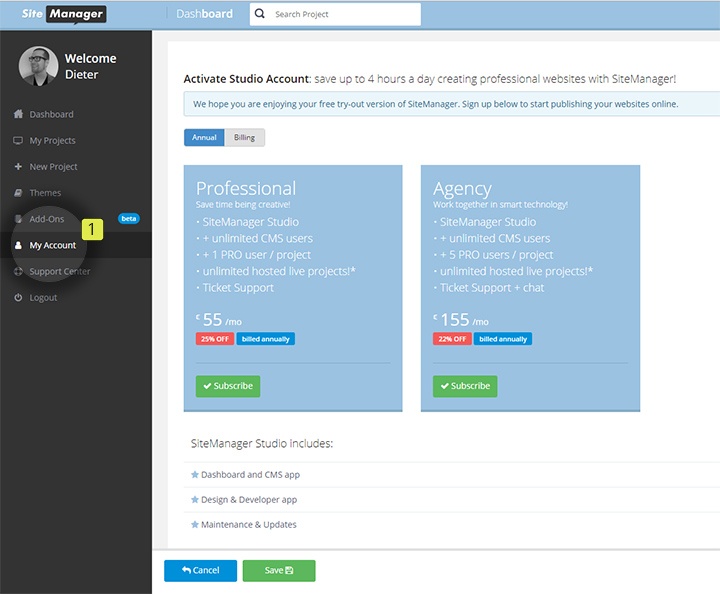Click the Logout sidebar label
The width and height of the screenshot is (720, 594).
(x=43, y=297)
